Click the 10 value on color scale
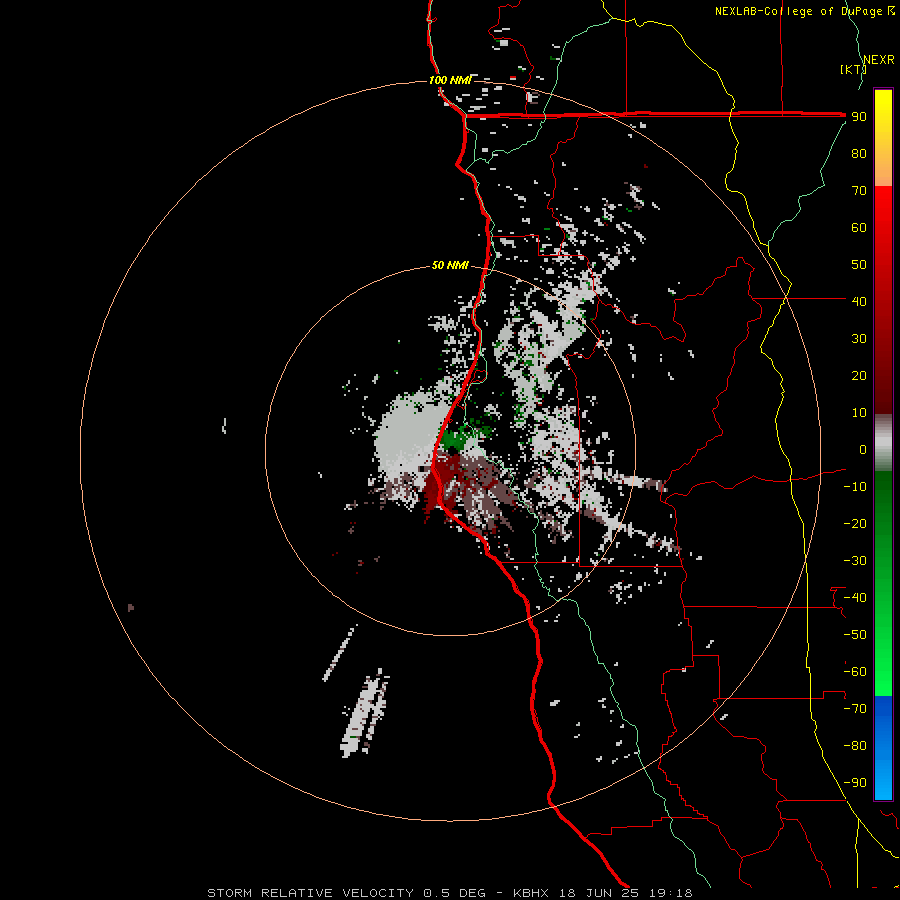This screenshot has height=900, width=900. [x=859, y=413]
